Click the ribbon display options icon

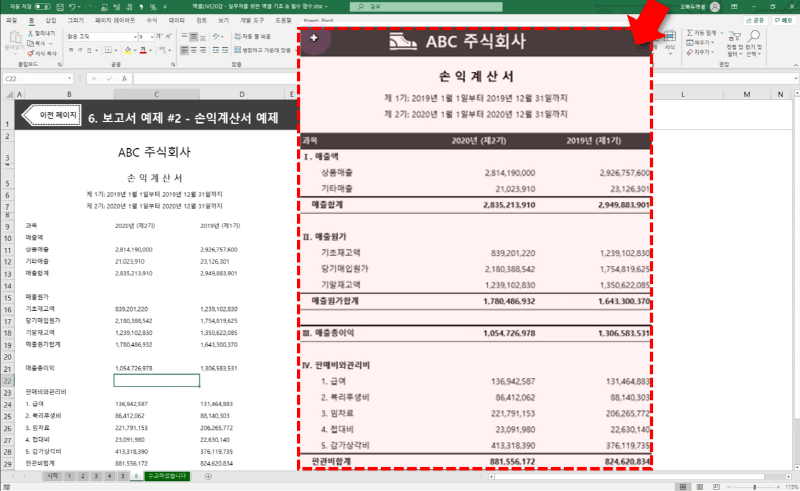pos(734,7)
